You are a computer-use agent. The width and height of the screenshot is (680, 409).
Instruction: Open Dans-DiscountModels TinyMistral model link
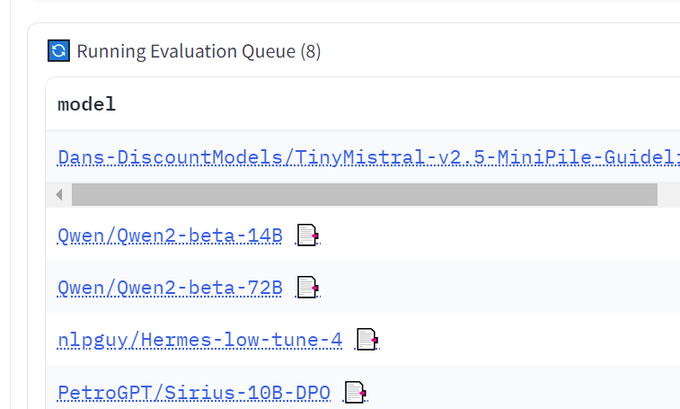click(x=369, y=157)
